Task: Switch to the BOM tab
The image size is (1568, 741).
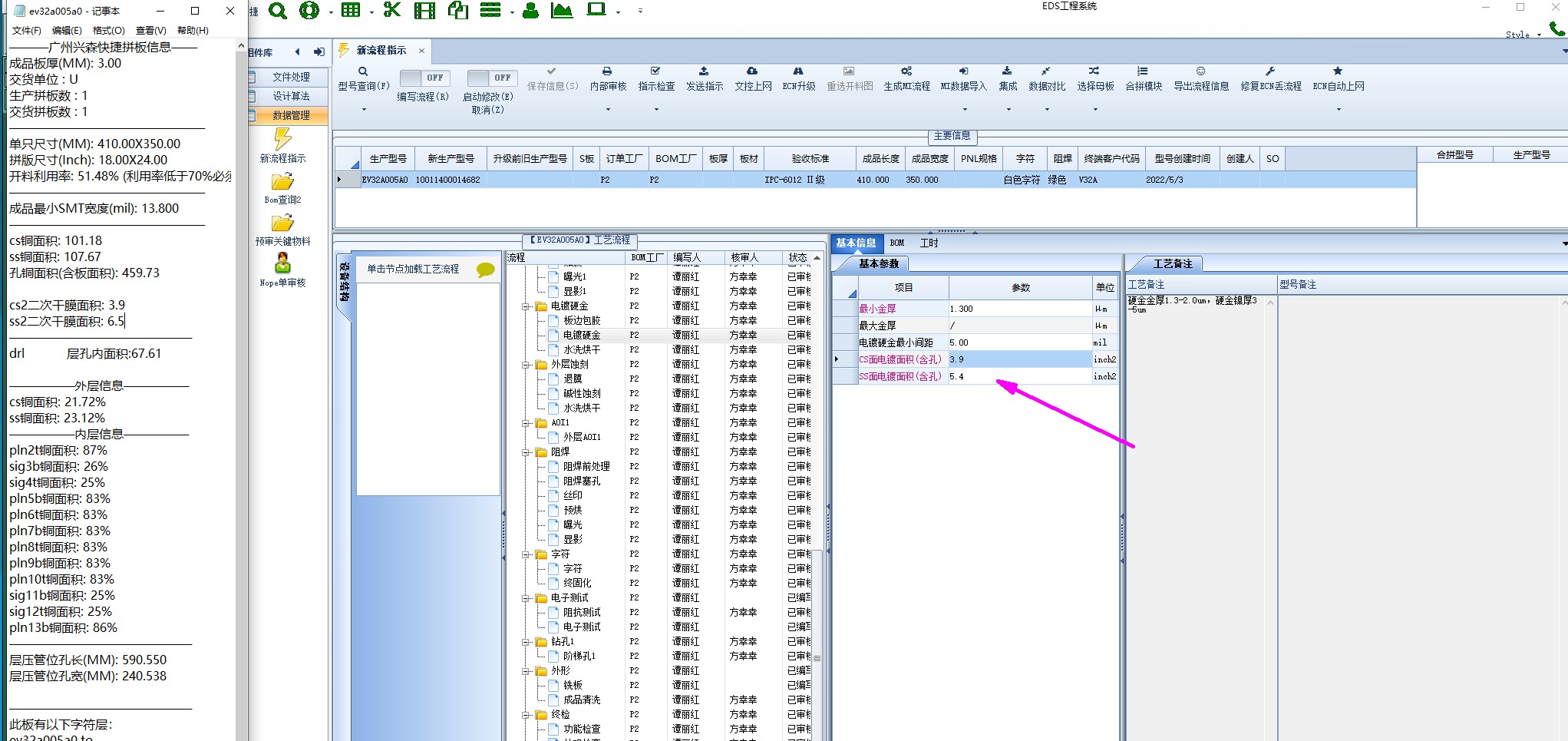Action: [x=897, y=243]
